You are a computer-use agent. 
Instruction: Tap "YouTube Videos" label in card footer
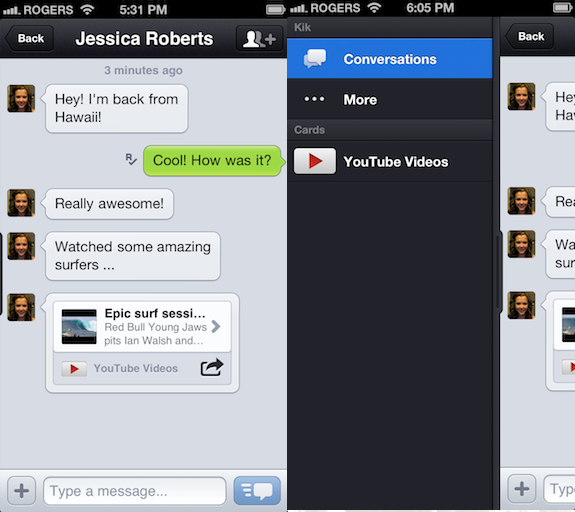tap(136, 368)
